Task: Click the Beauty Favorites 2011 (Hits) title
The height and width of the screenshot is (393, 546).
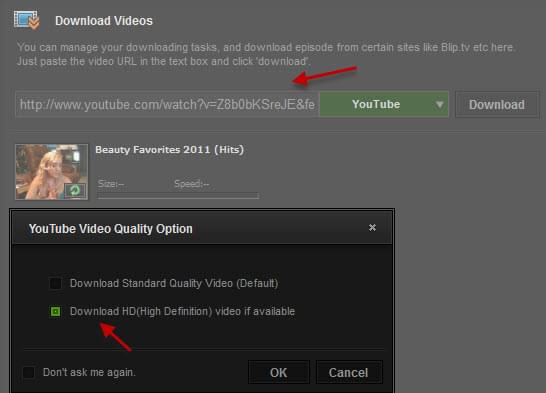Action: coord(170,150)
